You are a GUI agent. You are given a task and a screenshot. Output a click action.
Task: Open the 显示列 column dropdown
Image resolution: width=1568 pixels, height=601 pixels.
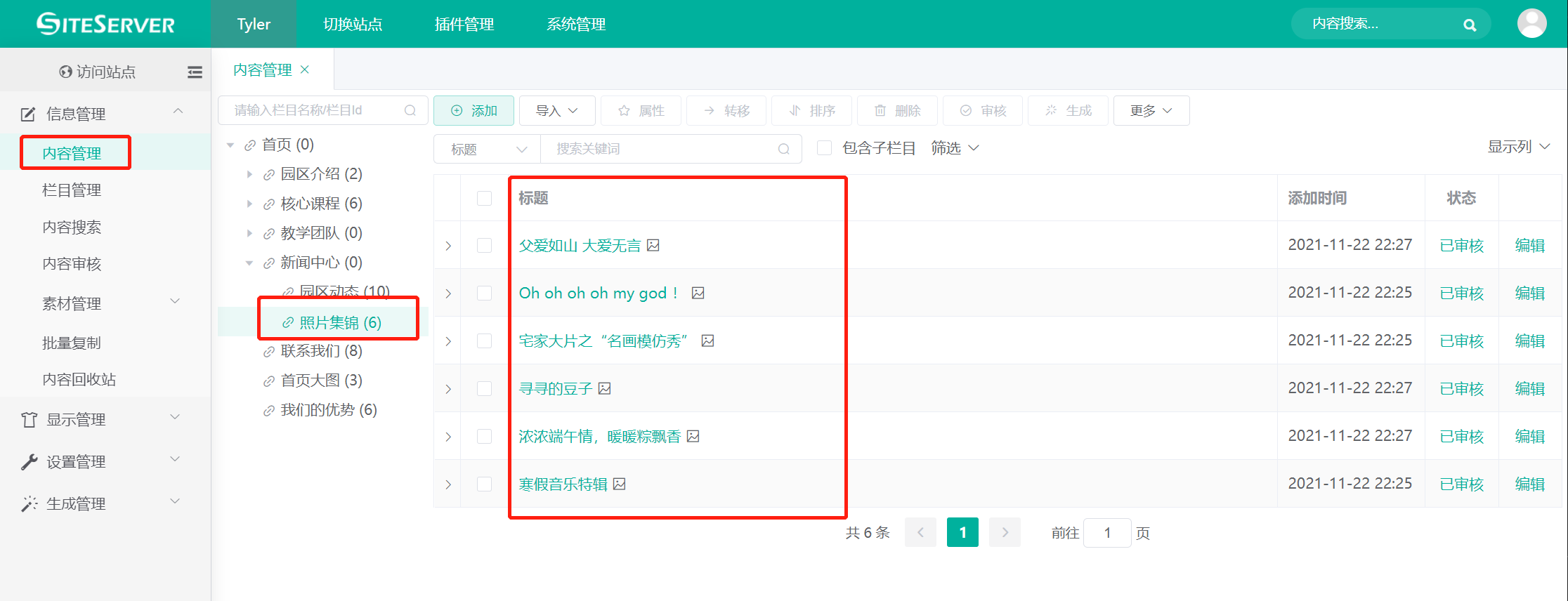(1518, 147)
